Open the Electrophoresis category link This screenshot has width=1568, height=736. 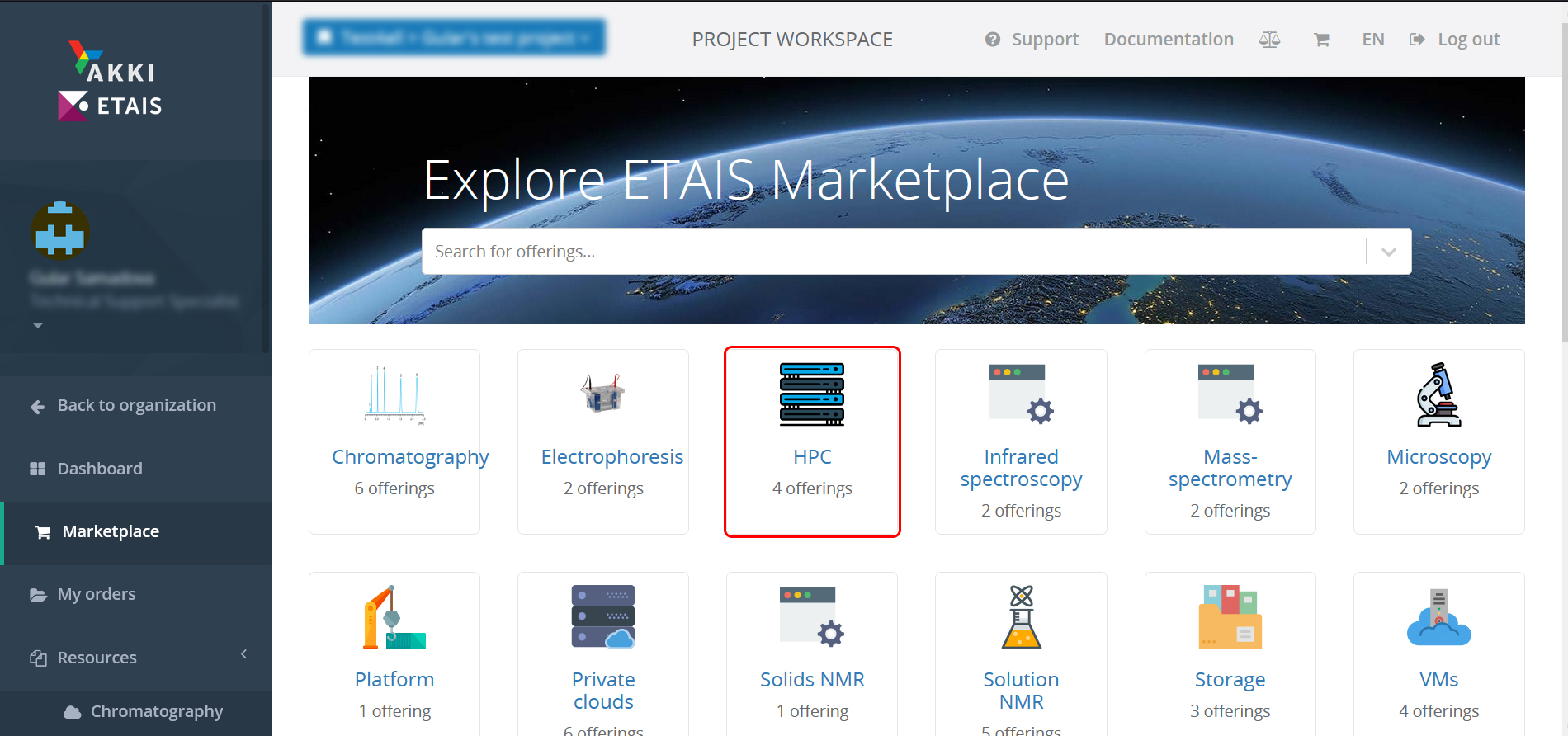pos(612,457)
